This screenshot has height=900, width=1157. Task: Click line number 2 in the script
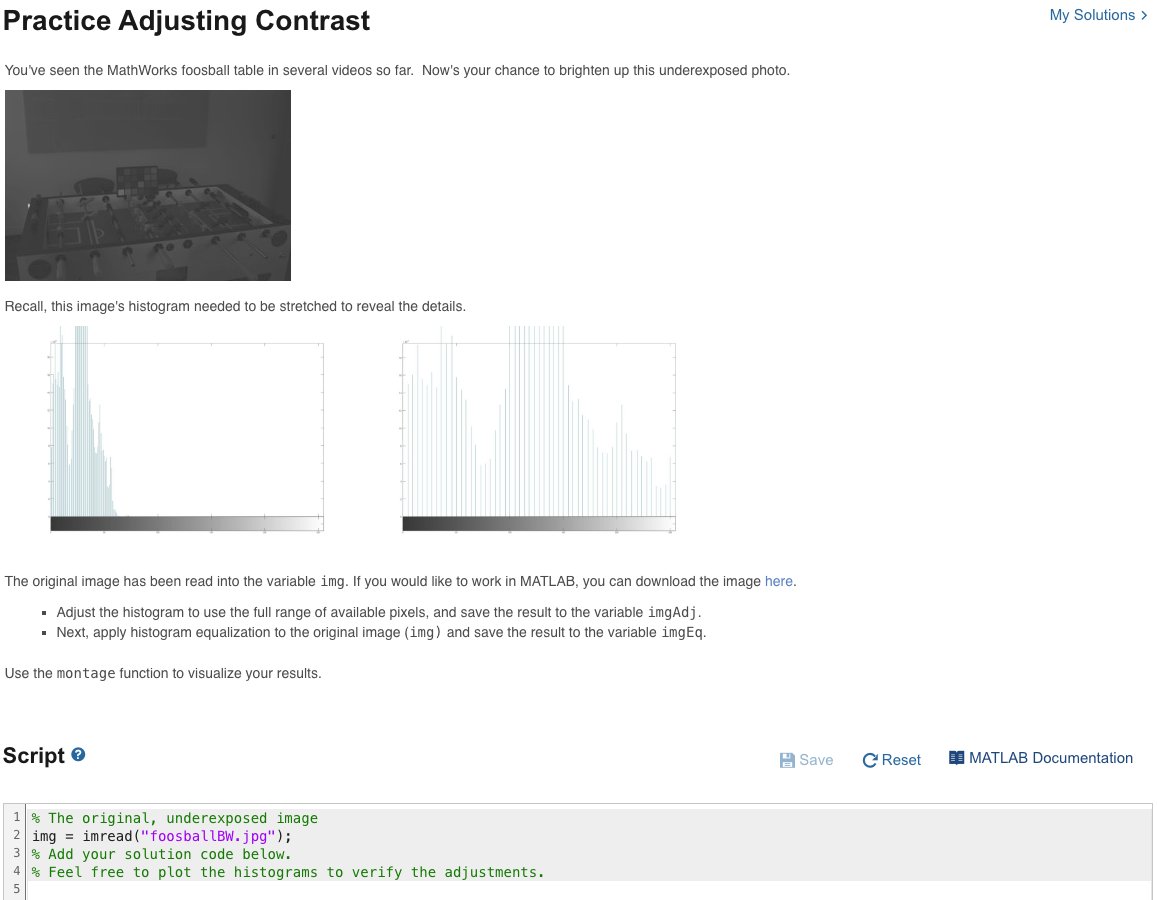click(16, 835)
